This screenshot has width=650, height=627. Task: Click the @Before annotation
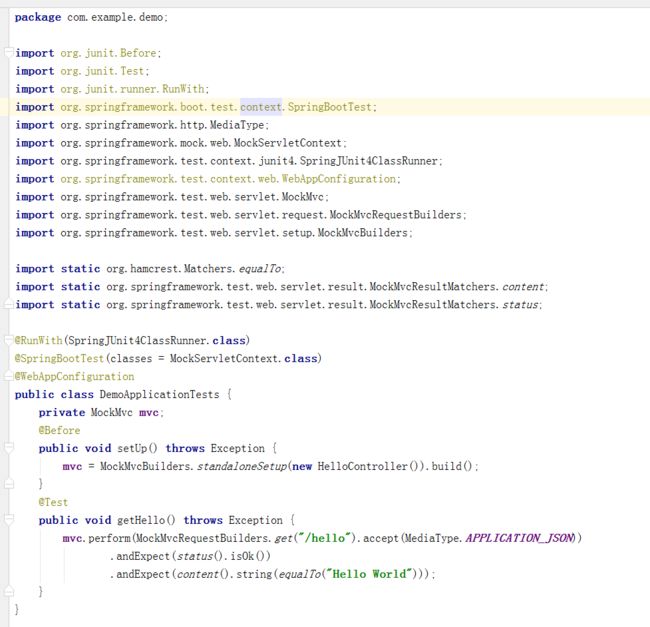tap(59, 431)
